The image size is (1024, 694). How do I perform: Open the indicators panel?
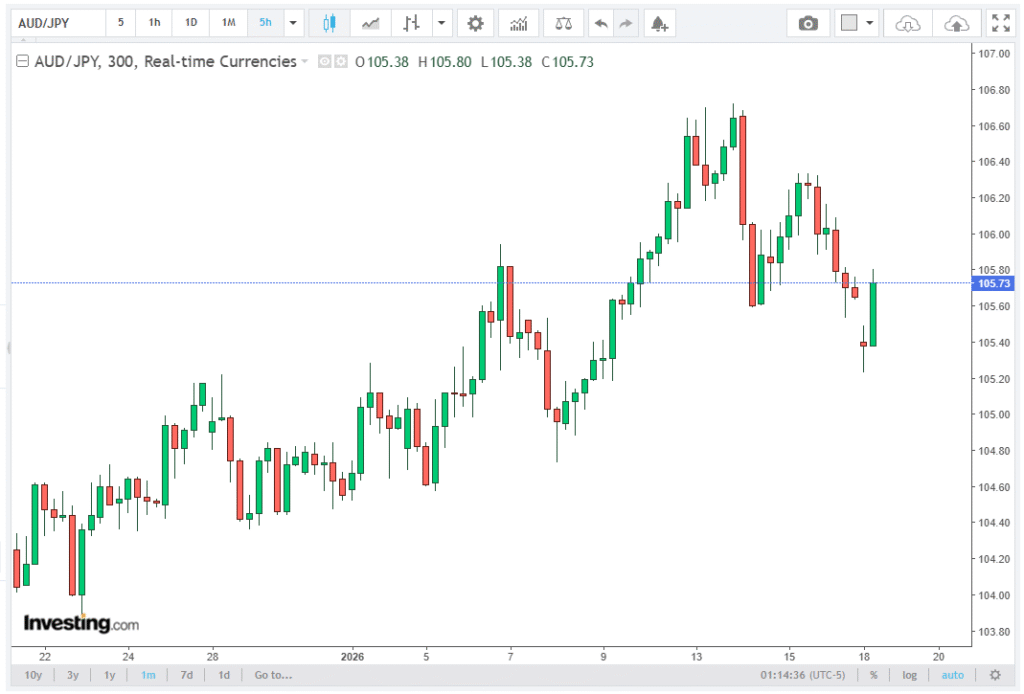518,23
